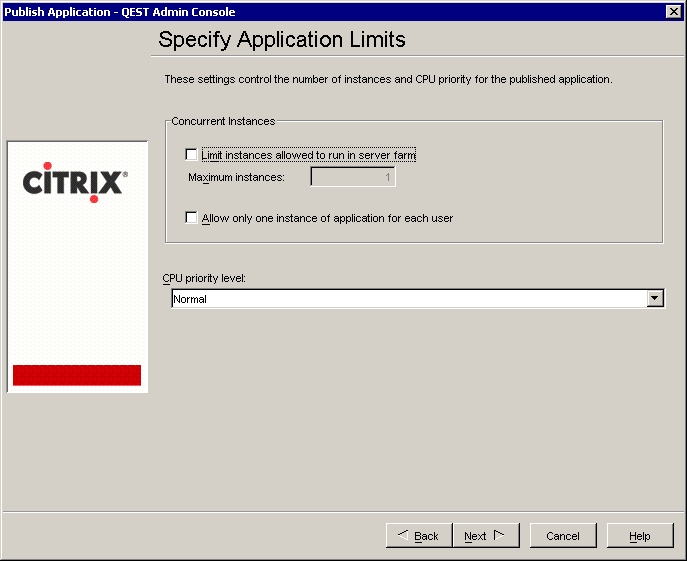Click the Publish Application title bar
Viewport: 687px width, 561px height.
[300, 11]
